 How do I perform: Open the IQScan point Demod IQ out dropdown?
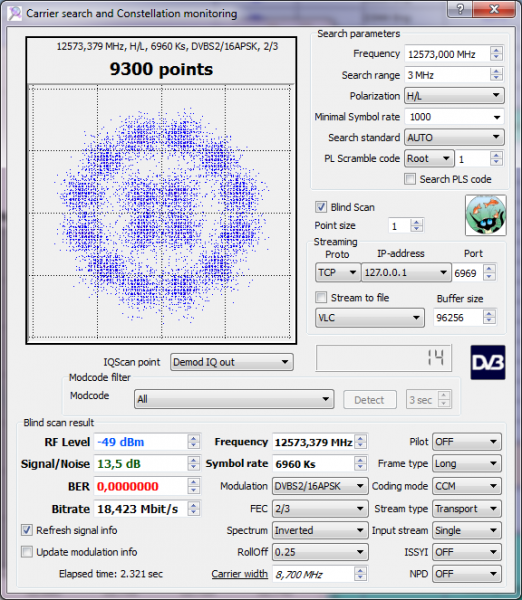pos(232,362)
